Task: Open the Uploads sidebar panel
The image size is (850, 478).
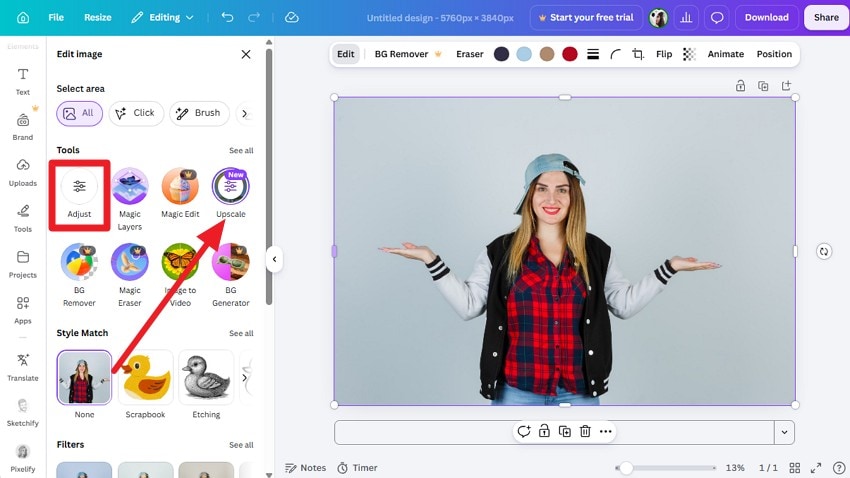Action: click(23, 173)
